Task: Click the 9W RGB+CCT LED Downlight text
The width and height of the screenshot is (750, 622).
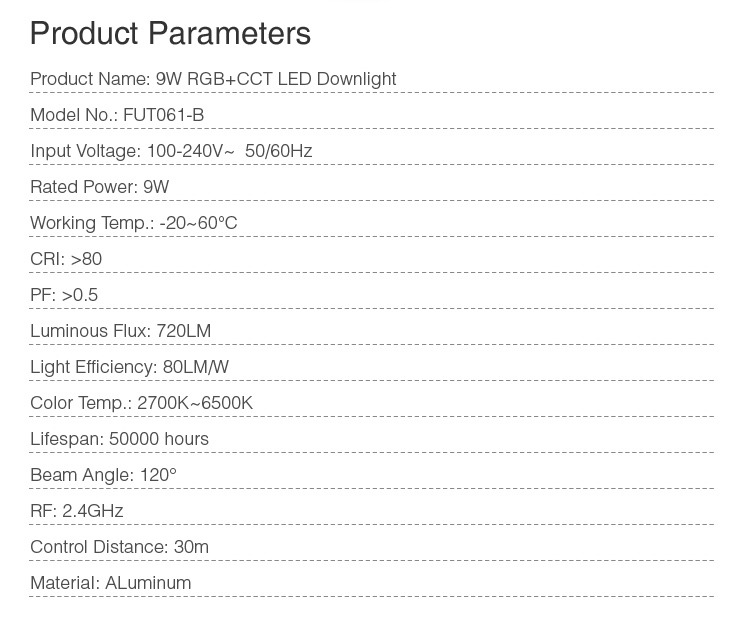Action: [x=276, y=79]
